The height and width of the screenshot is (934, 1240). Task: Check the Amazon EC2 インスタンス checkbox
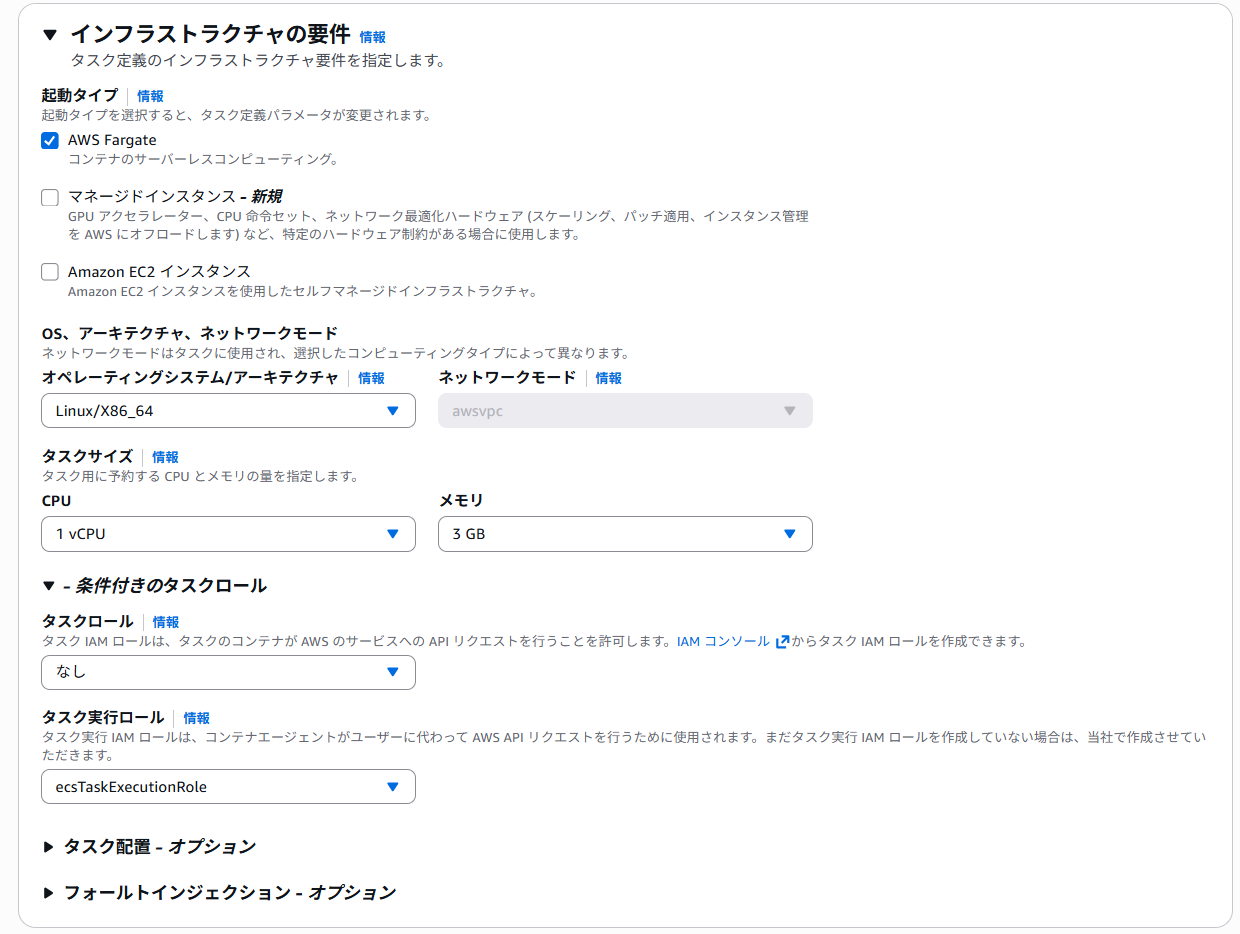pyautogui.click(x=49, y=271)
